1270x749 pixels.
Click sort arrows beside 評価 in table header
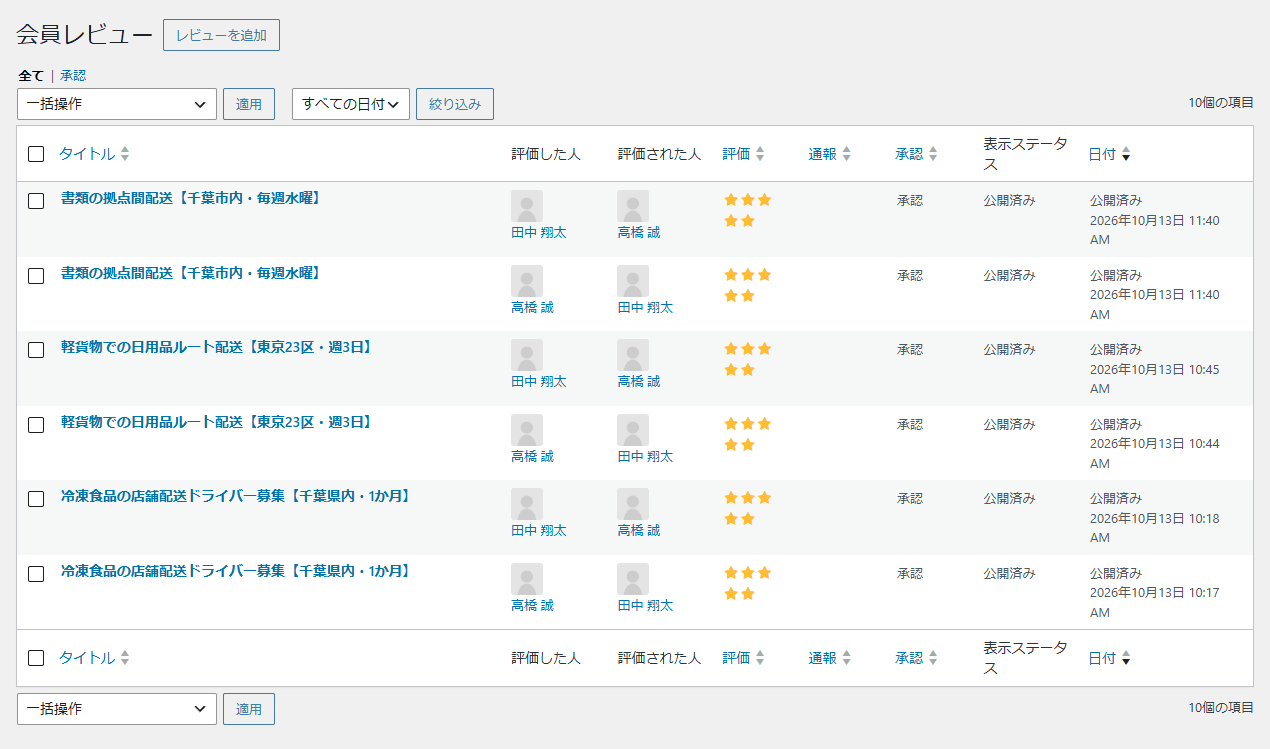pos(760,154)
